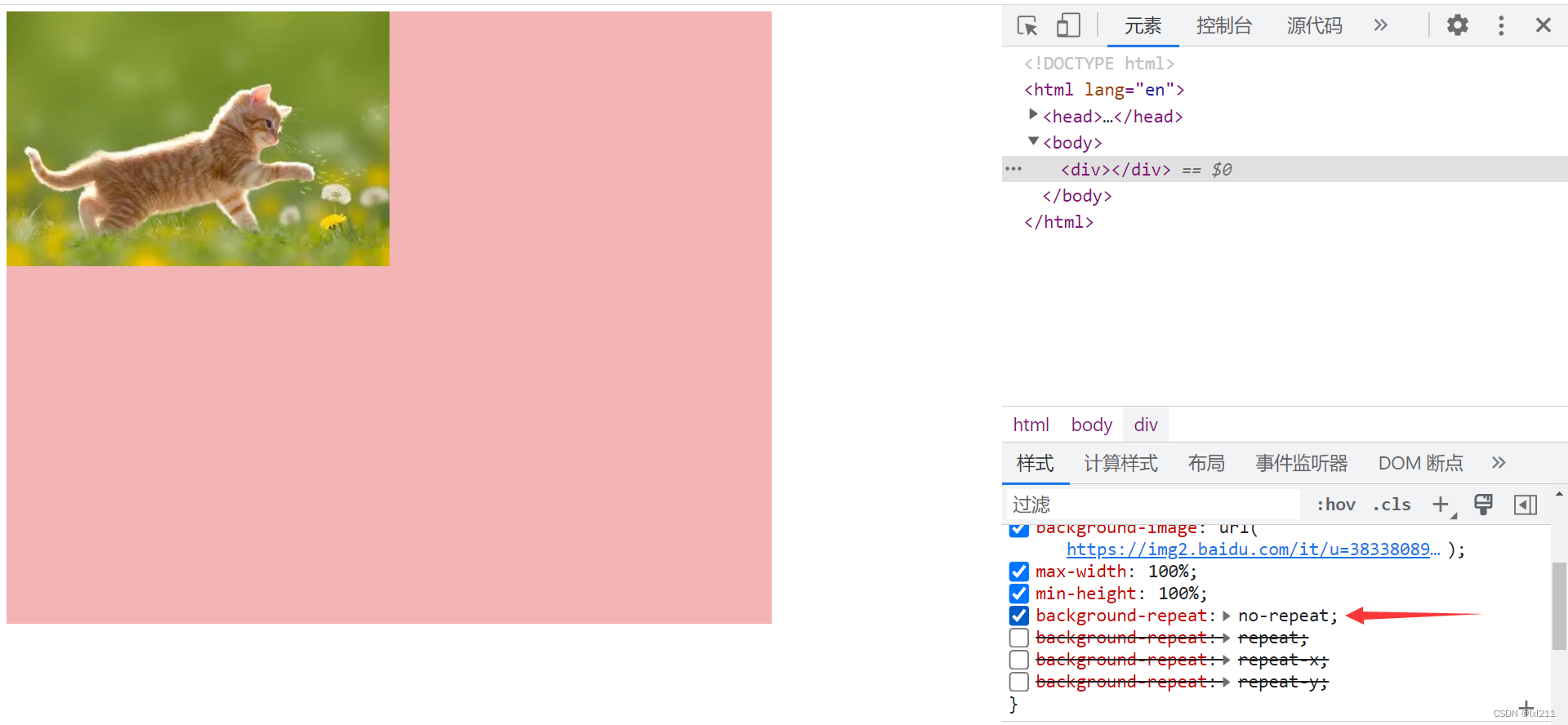This screenshot has width=1568, height=725.
Task: Select div in the breadcrumb
Action: (x=1146, y=425)
